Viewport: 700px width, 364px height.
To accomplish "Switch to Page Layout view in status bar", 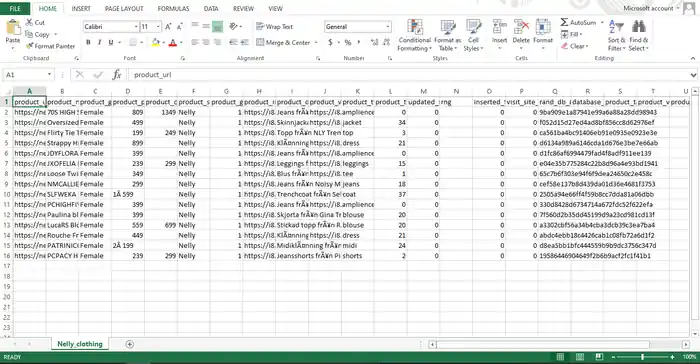I will (x=579, y=356).
